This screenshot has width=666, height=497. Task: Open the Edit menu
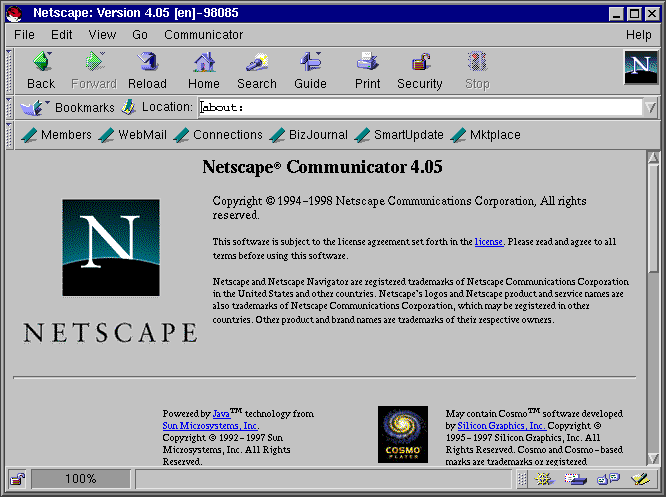coord(62,35)
